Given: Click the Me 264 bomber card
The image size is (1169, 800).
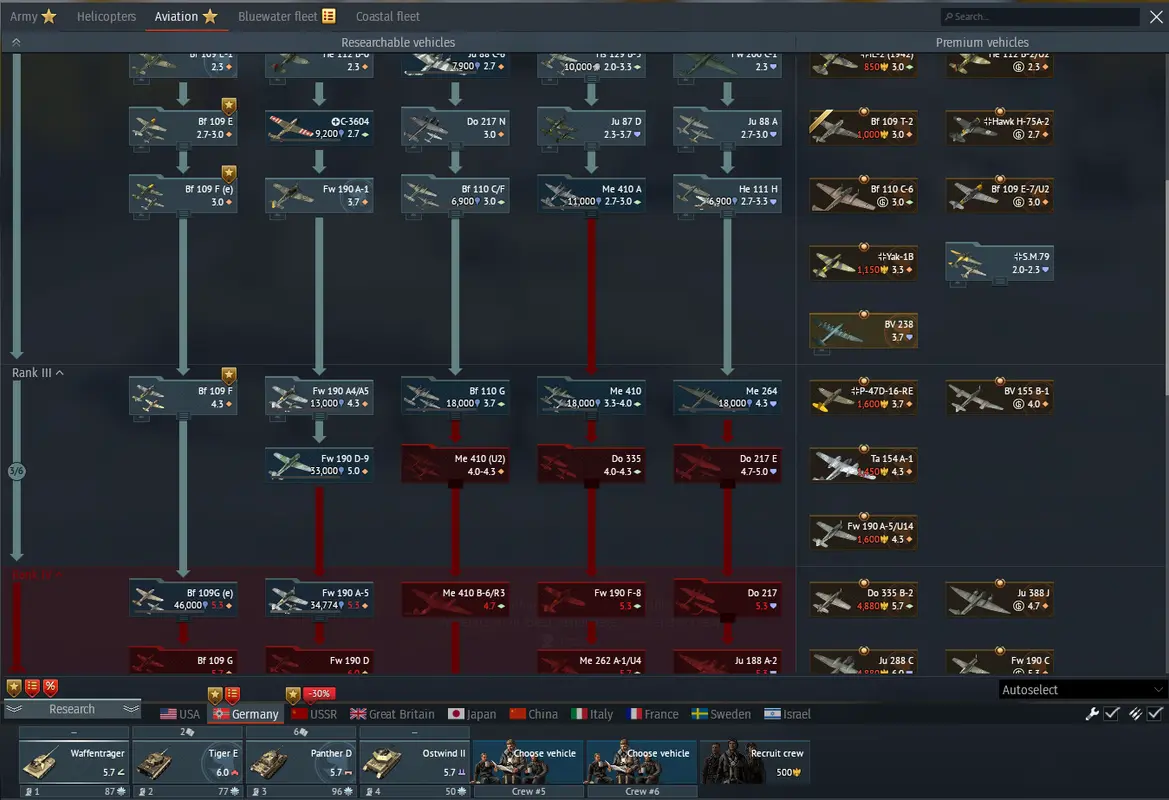Looking at the screenshot, I should point(727,397).
